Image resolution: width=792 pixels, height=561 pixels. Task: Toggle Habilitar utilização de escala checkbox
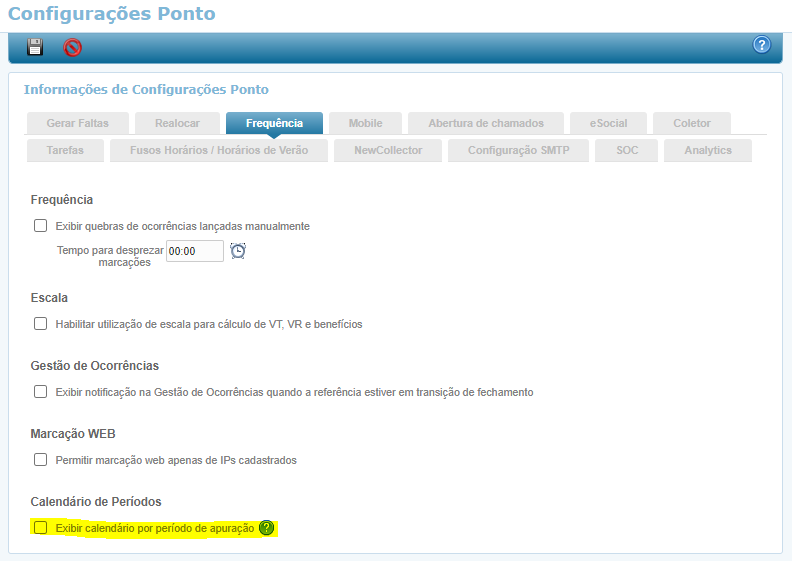click(41, 324)
